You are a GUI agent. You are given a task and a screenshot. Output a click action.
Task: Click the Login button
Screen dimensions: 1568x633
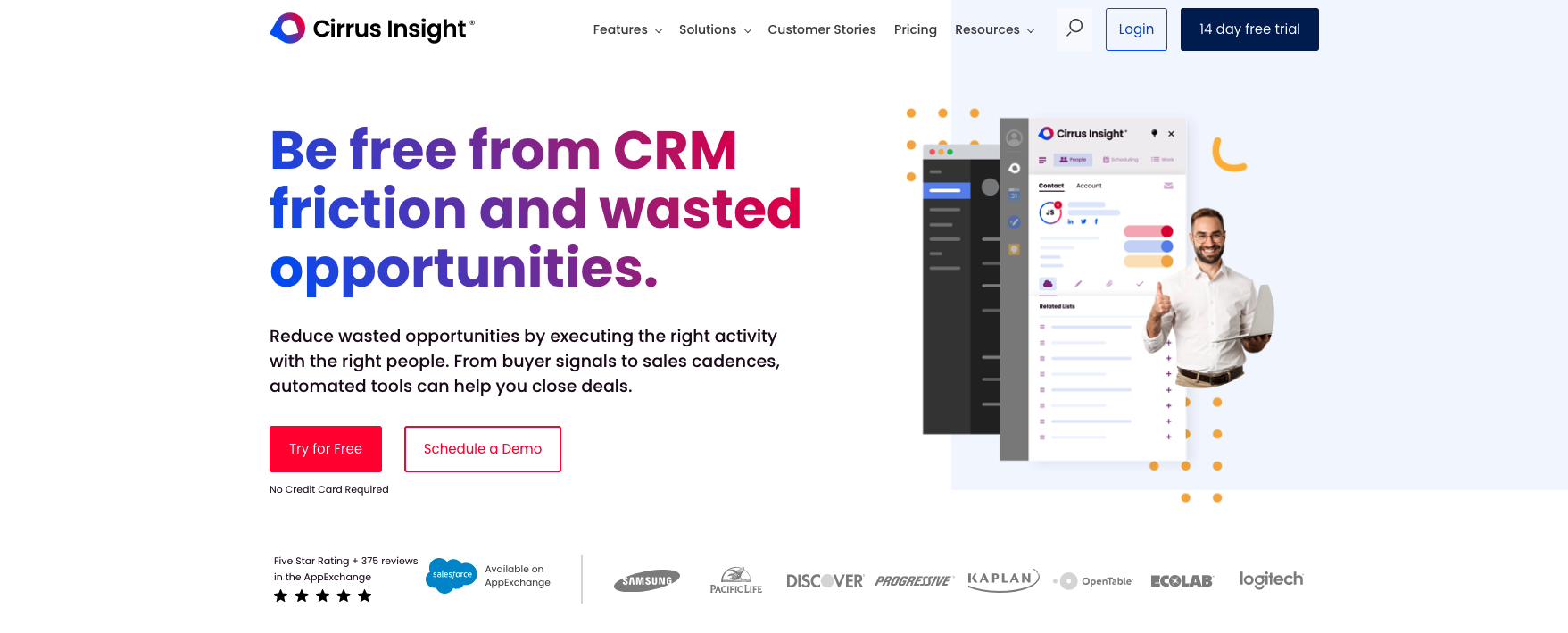click(1136, 29)
